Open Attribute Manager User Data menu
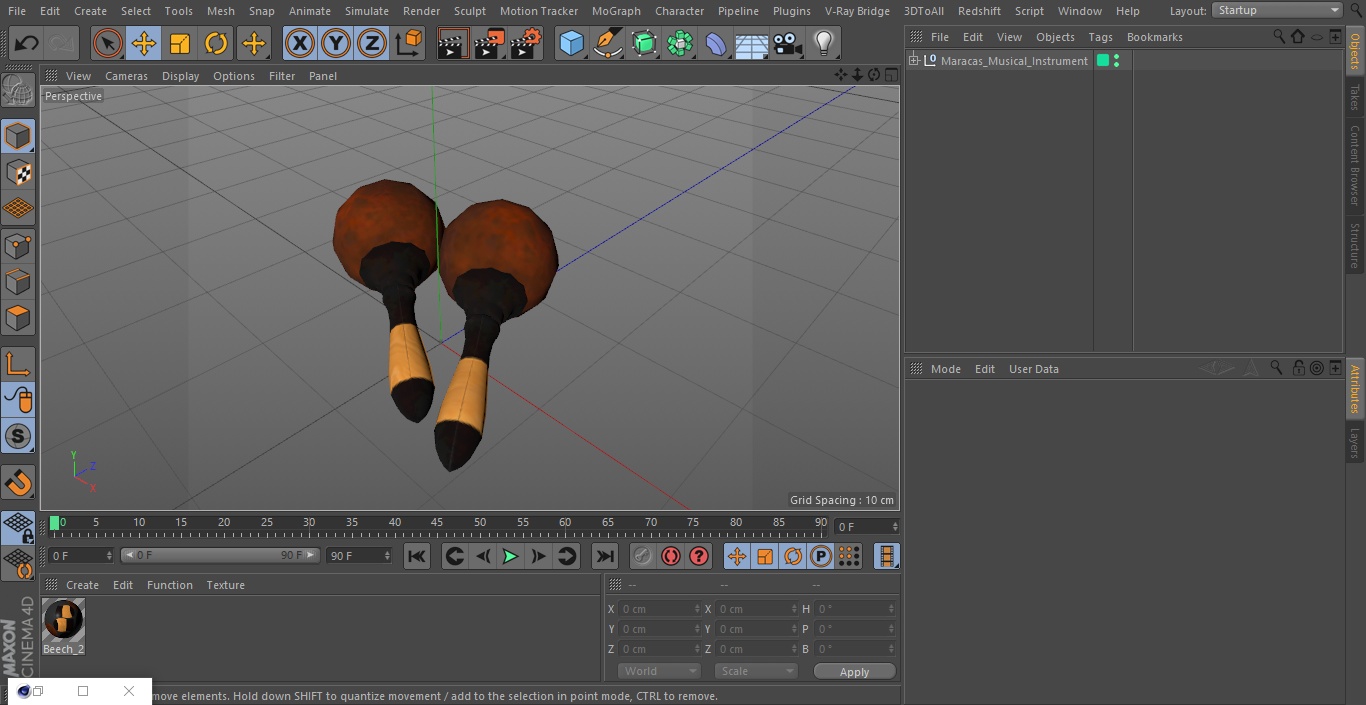 pyautogui.click(x=1033, y=369)
